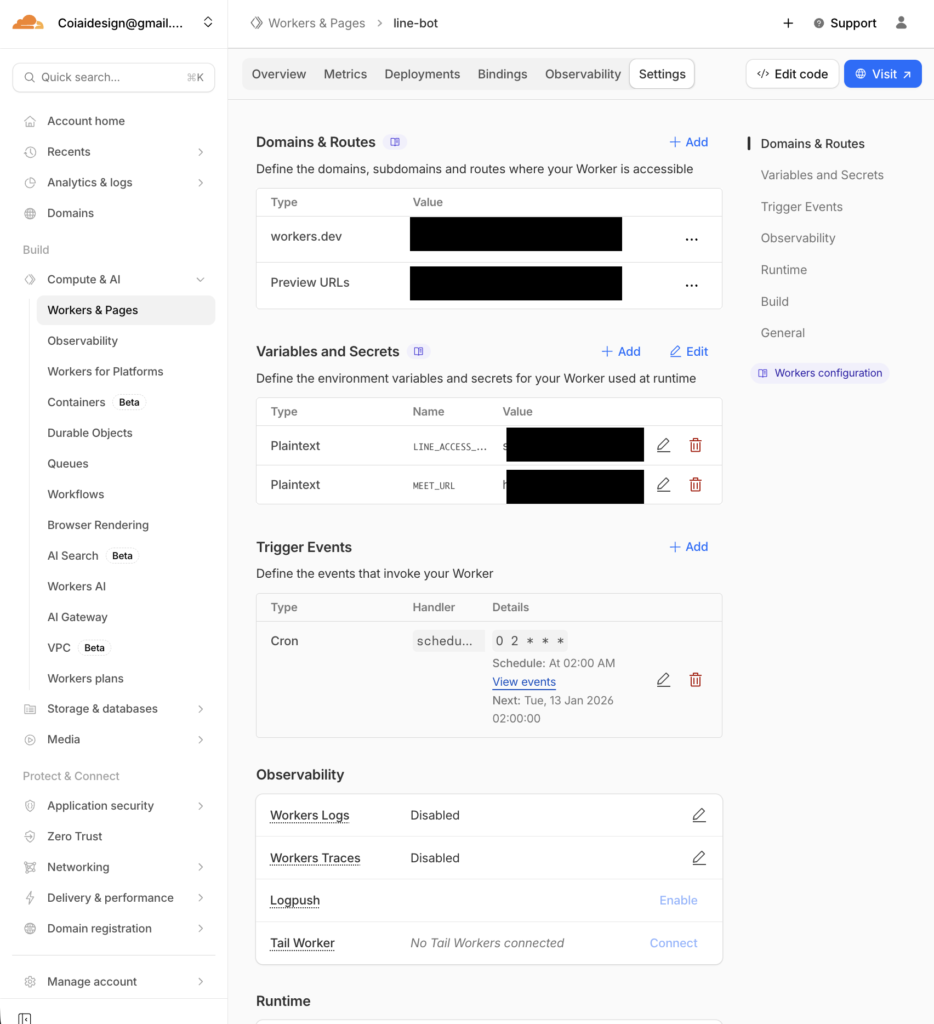Switch to the Deployments tab
The image size is (934, 1024).
(x=422, y=74)
